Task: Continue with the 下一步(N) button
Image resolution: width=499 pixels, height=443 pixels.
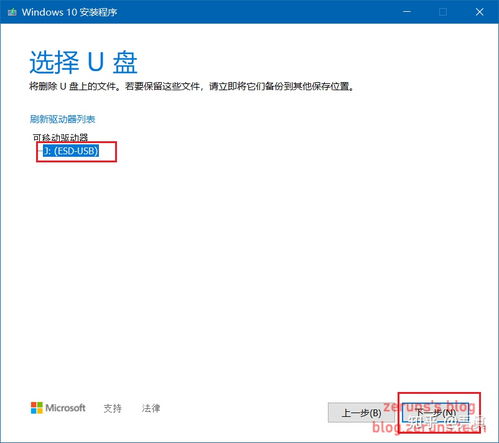Action: [435, 413]
